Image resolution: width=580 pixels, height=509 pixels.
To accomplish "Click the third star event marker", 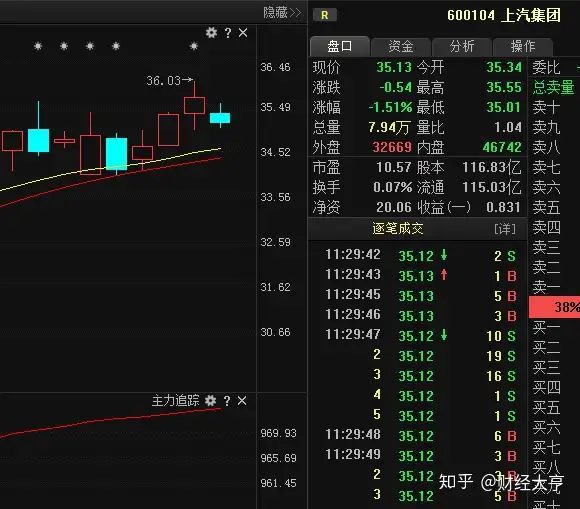I will pyautogui.click(x=90, y=46).
